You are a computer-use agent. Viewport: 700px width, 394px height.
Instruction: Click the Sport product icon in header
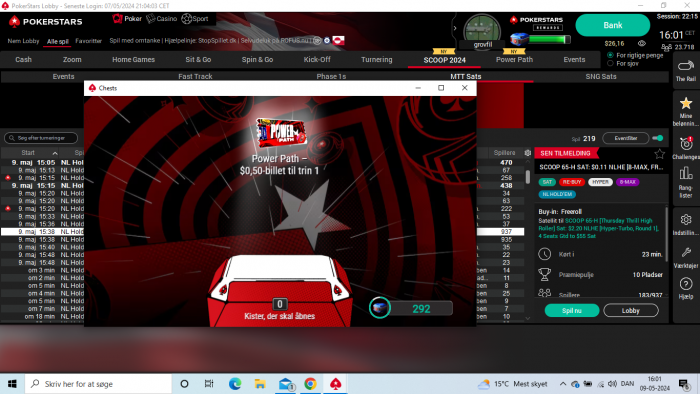187,18
